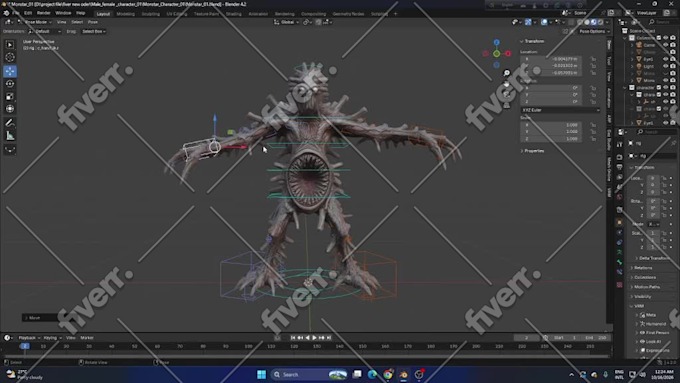
Task: Open Blender from the Windows taskbar
Action: click(x=404, y=374)
